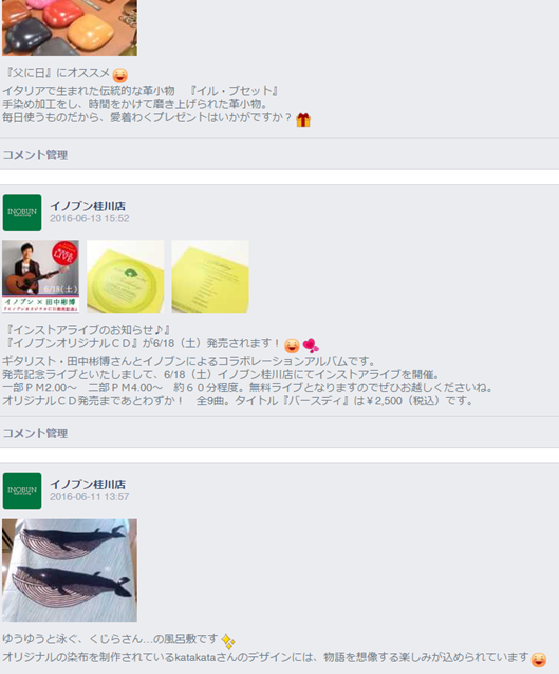Open the イノブン桂川店 name on the 06-13 post
559x674 pixels.
click(x=88, y=206)
